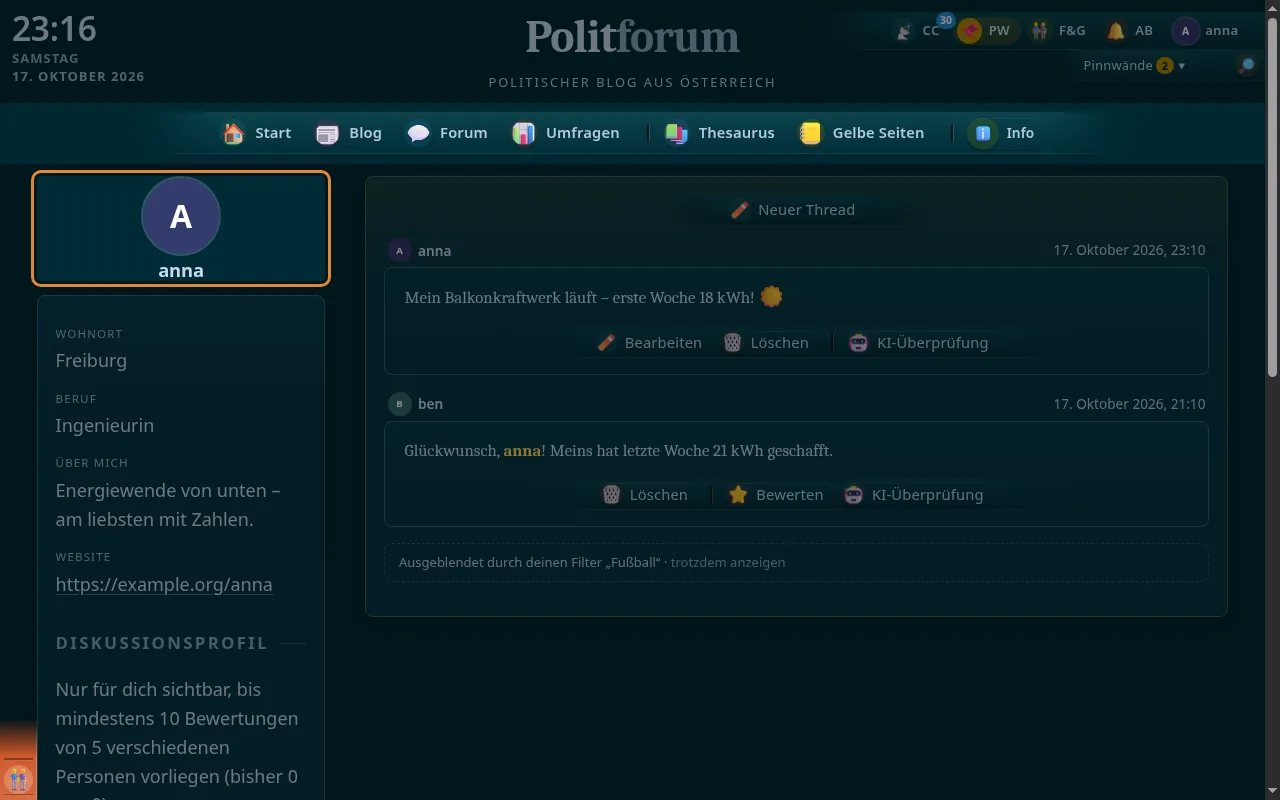The image size is (1280, 800).
Task: Click the post timestamp '17. Oktober 2026, 23:10'
Action: point(1129,251)
